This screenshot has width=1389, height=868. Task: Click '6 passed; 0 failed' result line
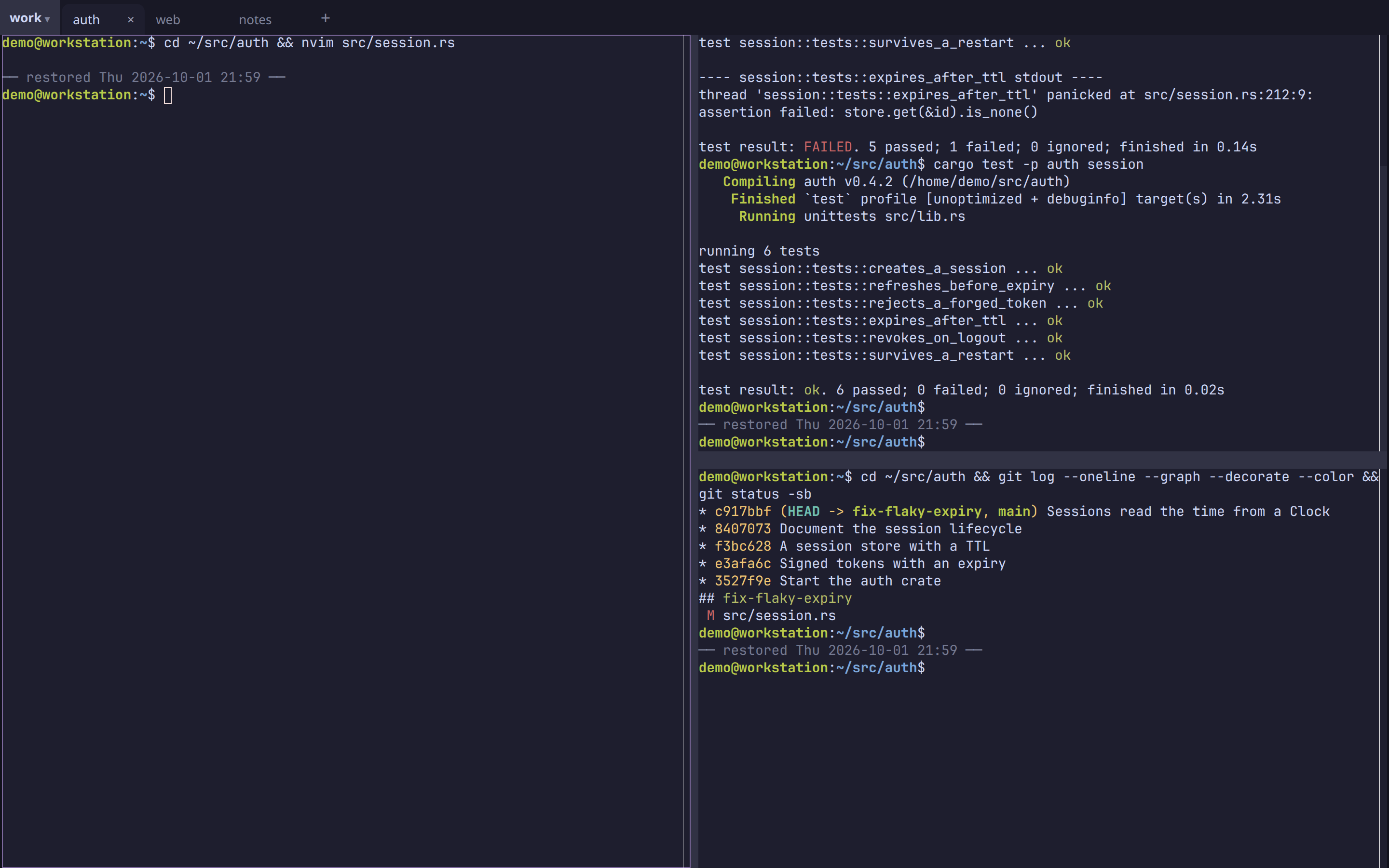point(961,390)
